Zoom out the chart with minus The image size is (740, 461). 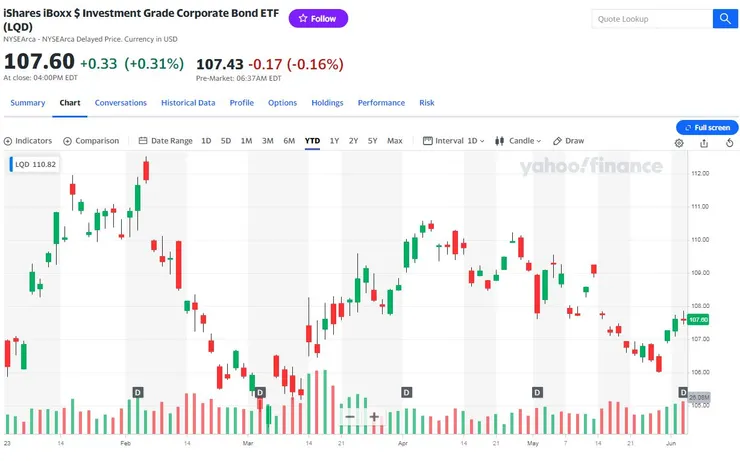(x=350, y=417)
